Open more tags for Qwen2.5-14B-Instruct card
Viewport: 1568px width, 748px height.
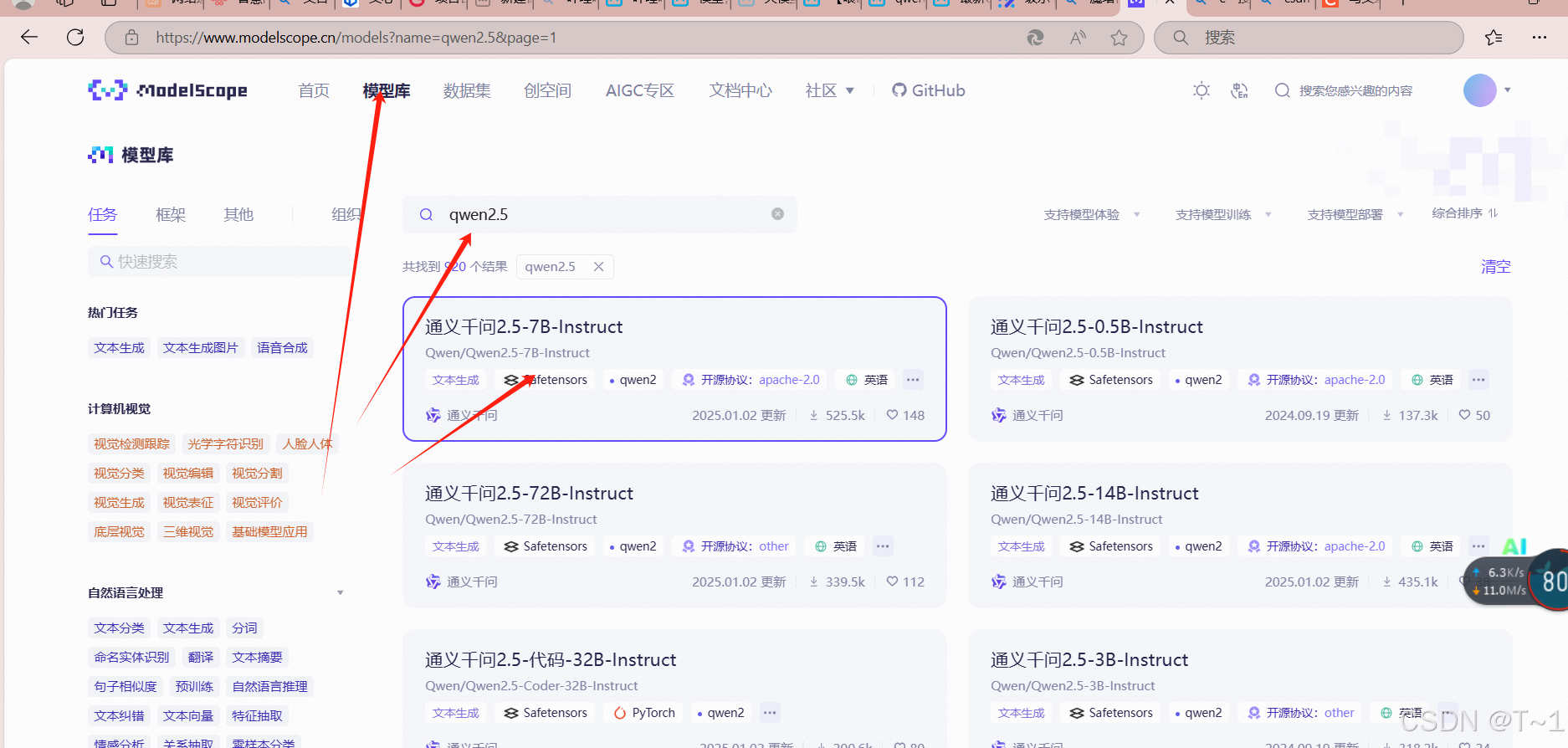pos(1478,546)
